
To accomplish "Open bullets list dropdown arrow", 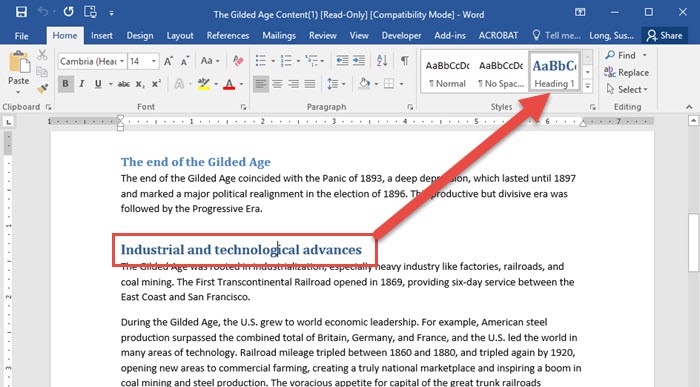I will point(273,61).
